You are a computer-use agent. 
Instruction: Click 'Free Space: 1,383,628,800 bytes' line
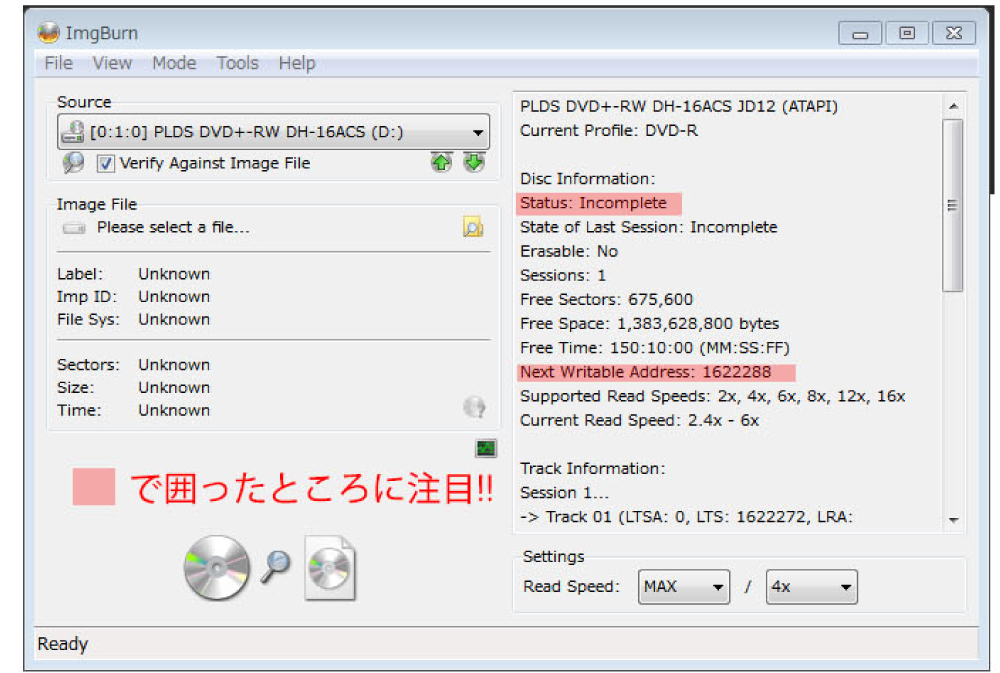649,324
